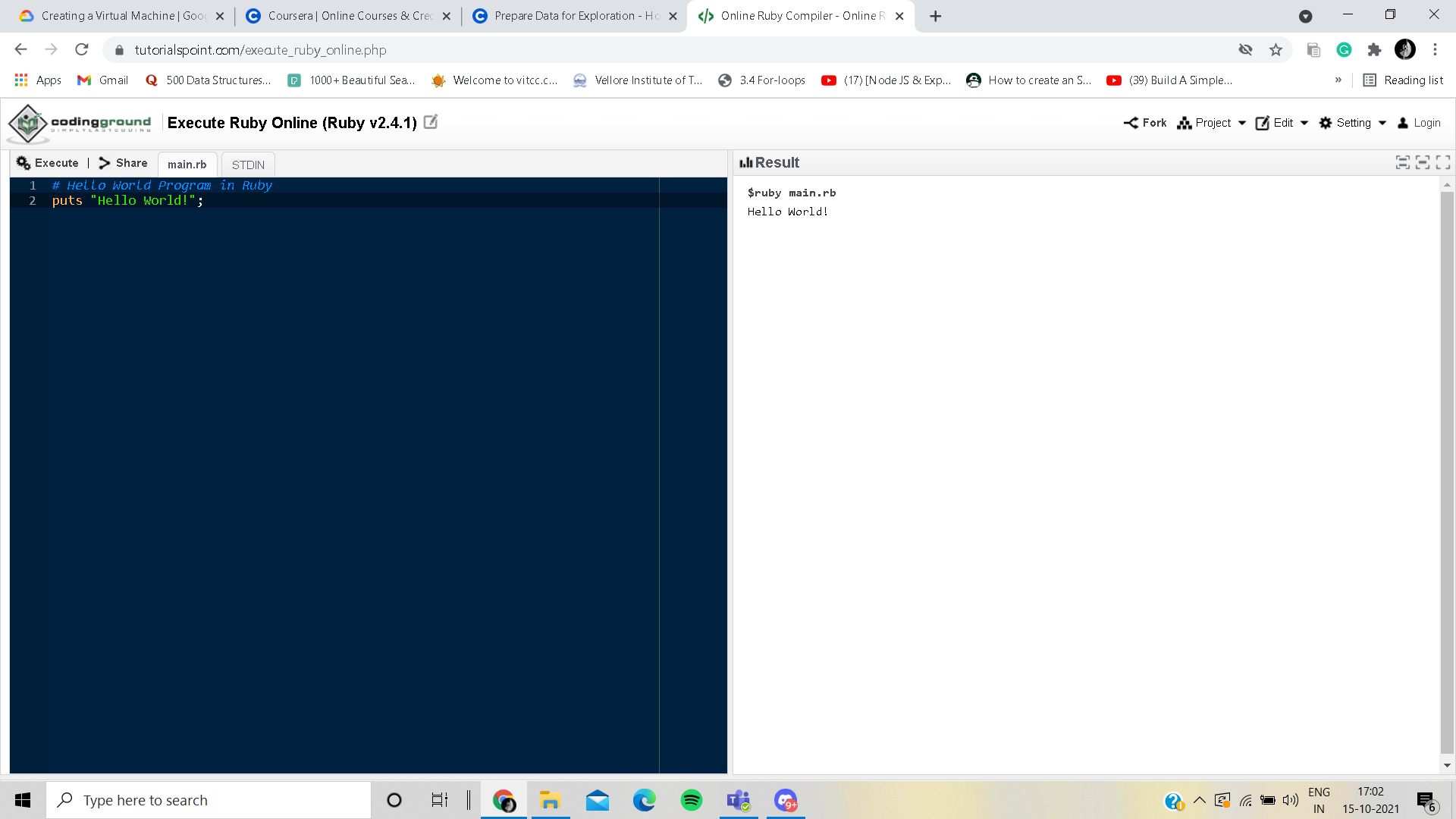Click the Fork code icon

coord(1131,123)
